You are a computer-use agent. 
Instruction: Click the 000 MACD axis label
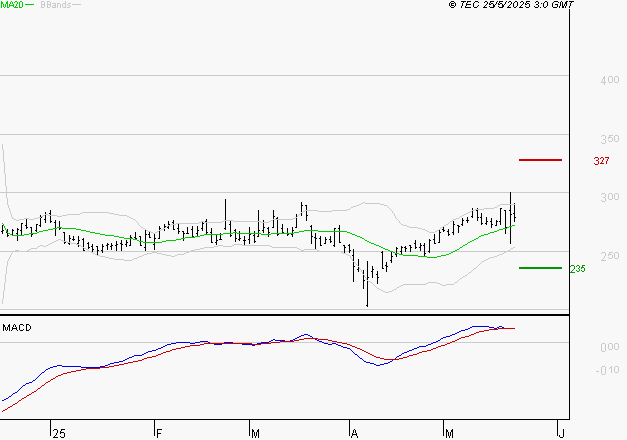[610, 347]
